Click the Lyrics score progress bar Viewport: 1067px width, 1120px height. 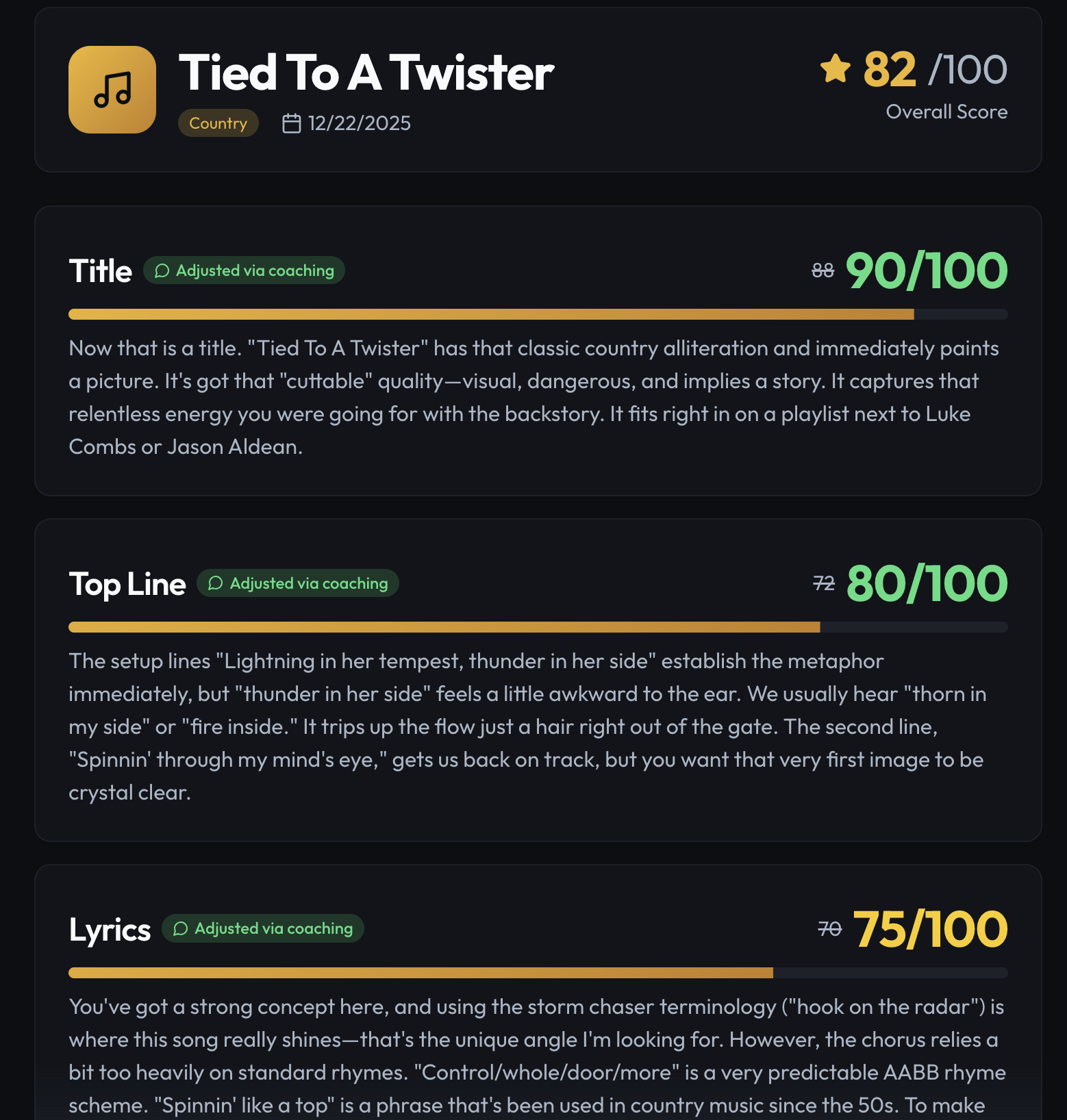(x=538, y=973)
